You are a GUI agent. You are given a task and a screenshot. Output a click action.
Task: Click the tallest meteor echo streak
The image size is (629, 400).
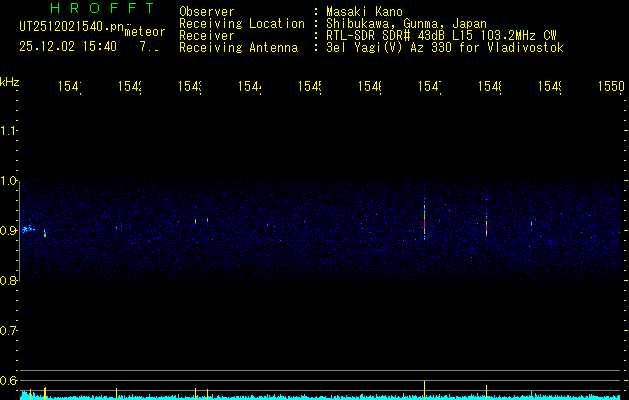pos(425,218)
